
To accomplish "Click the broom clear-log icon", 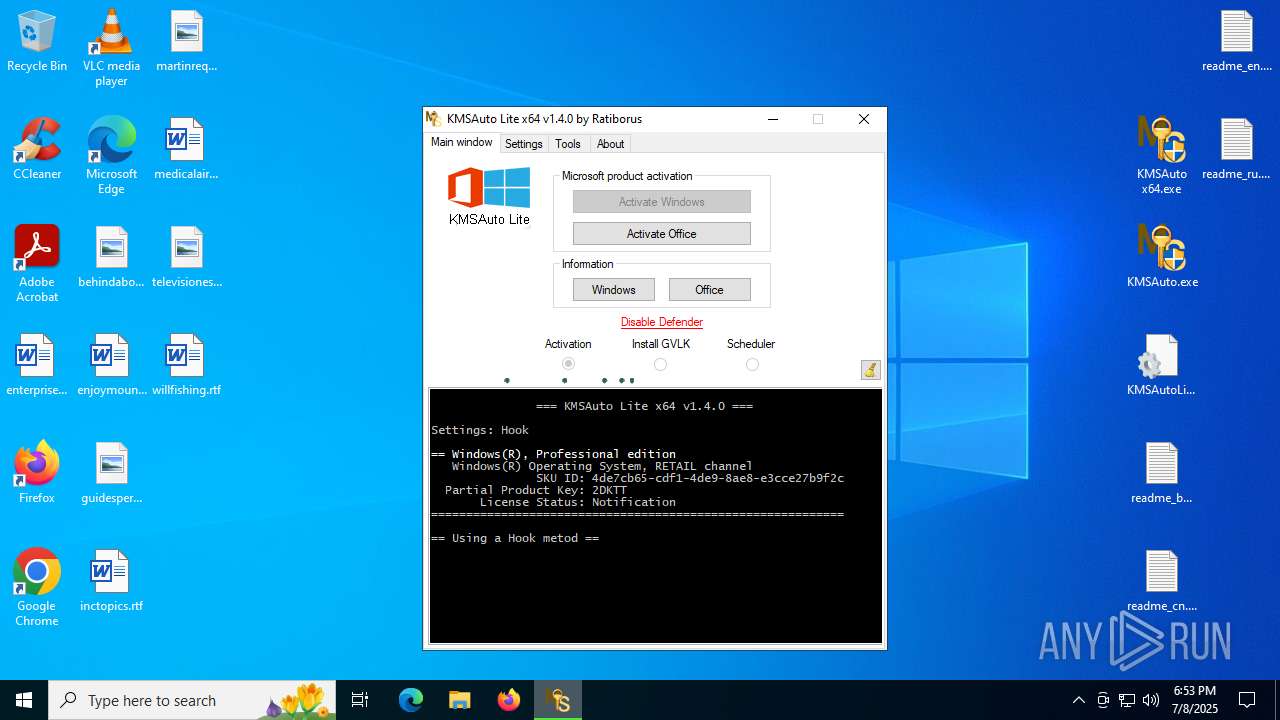I will point(870,370).
